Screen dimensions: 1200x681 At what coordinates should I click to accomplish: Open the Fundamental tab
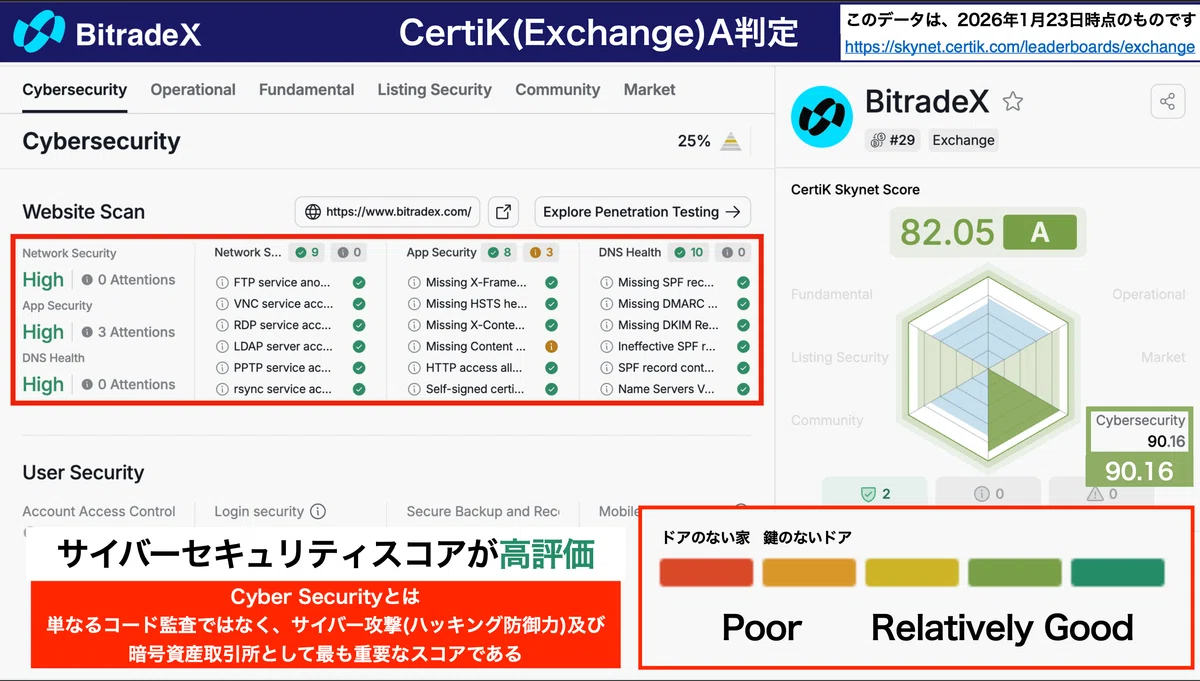(x=306, y=89)
